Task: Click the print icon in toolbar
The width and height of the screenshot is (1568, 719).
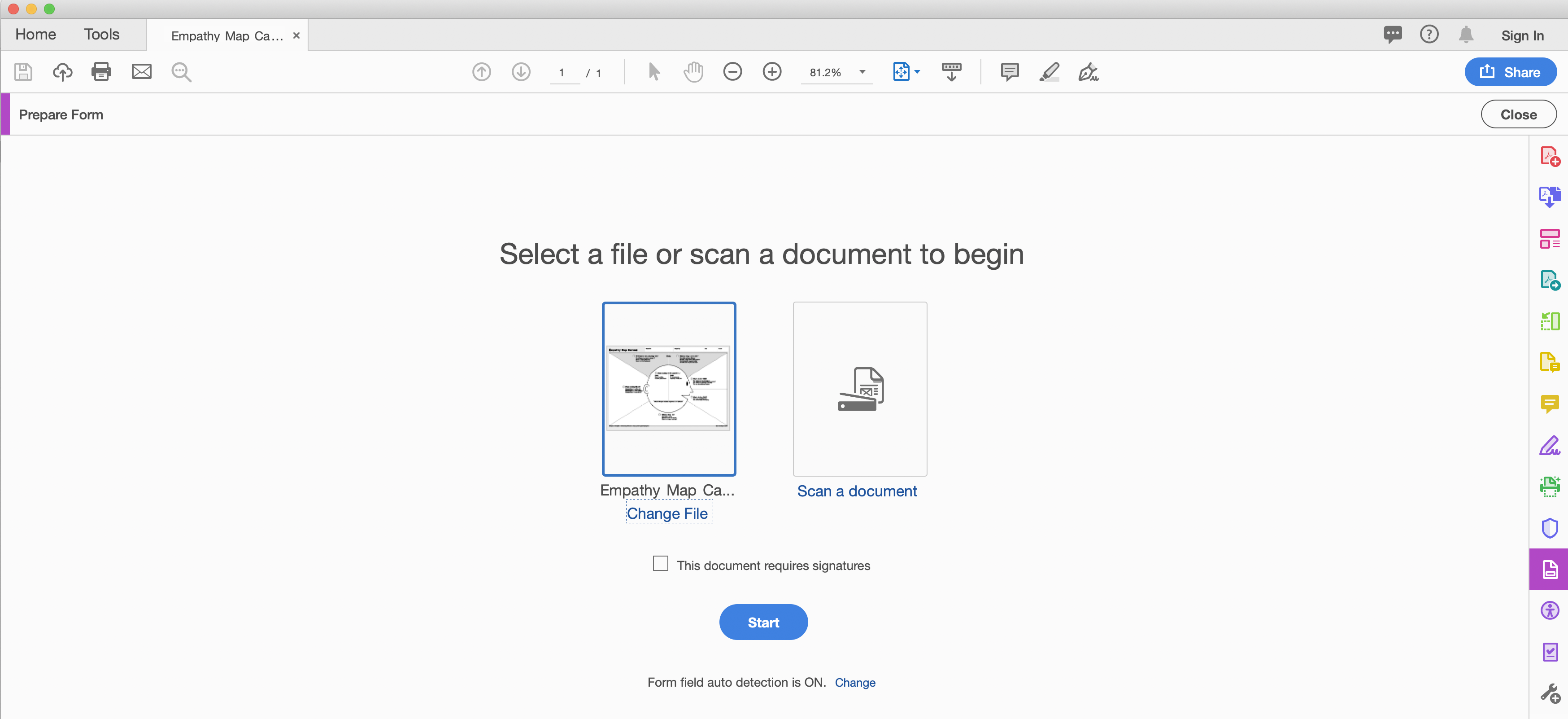Action: click(101, 72)
